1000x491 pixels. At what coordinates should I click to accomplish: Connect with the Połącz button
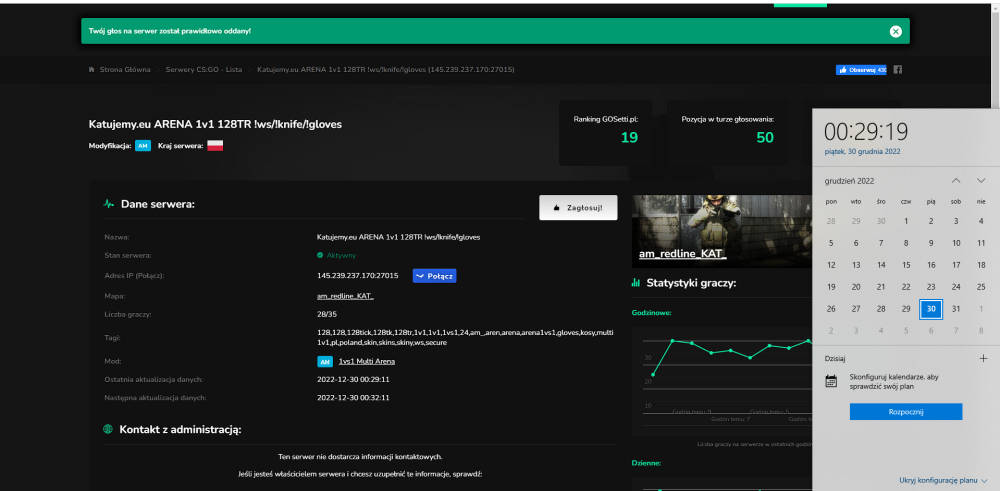(x=434, y=276)
